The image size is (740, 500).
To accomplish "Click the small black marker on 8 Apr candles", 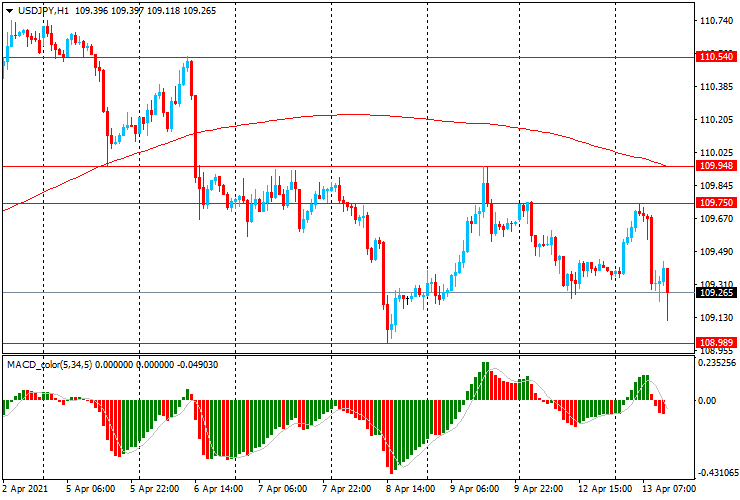I will 408,299.
